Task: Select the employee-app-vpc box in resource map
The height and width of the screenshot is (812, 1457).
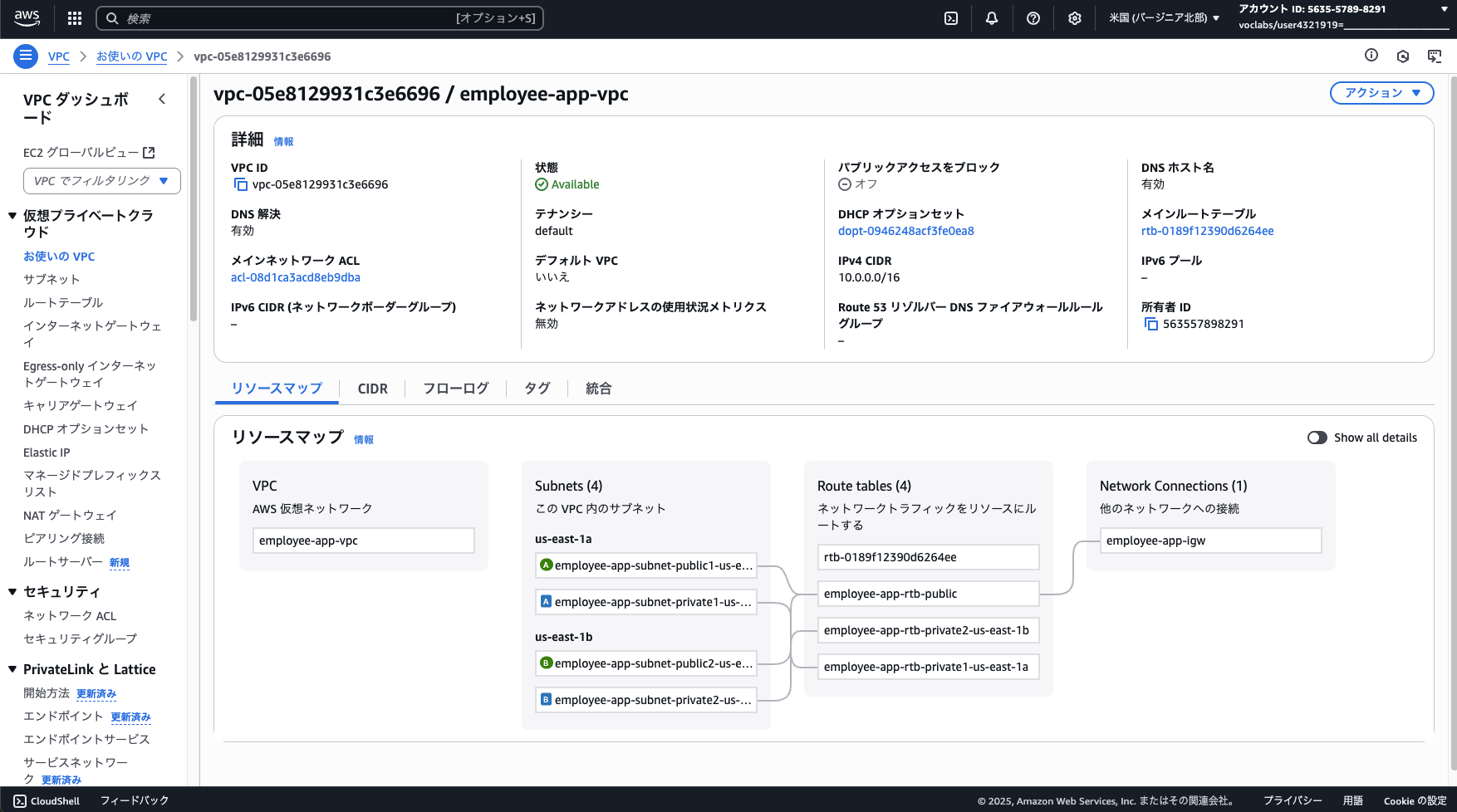Action: pyautogui.click(x=363, y=541)
